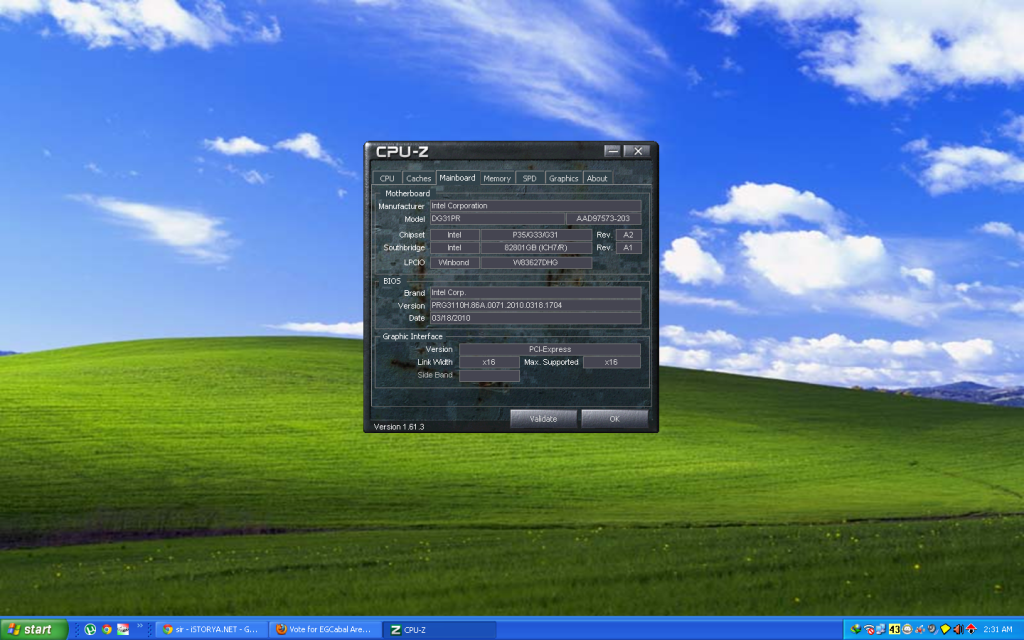Image resolution: width=1024 pixels, height=640 pixels.
Task: Click the PRG3110H.86A BIOS version field
Action: coord(535,305)
